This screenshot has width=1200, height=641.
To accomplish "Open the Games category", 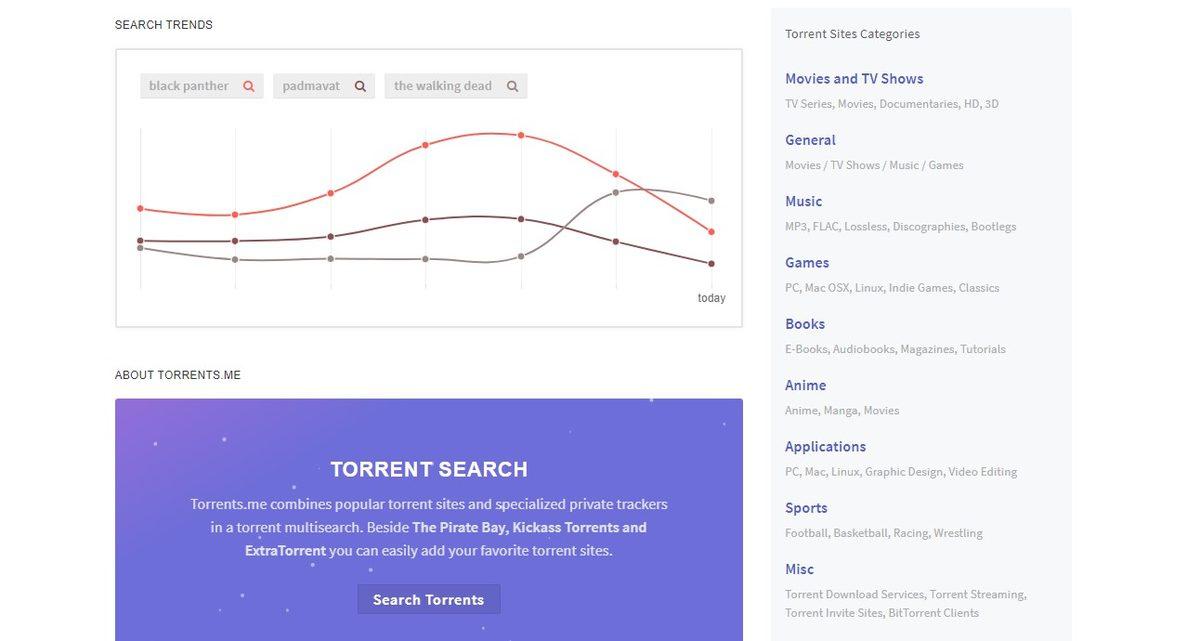I will pyautogui.click(x=807, y=263).
